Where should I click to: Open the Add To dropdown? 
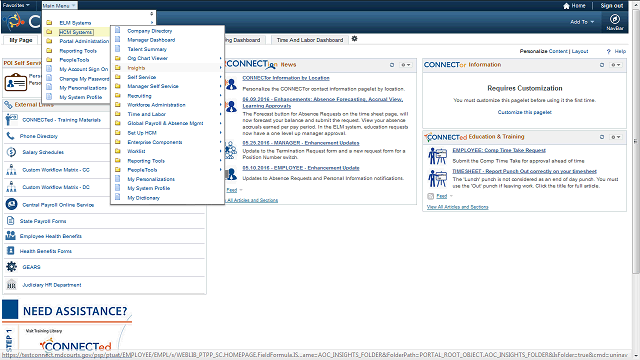pyautogui.click(x=582, y=22)
